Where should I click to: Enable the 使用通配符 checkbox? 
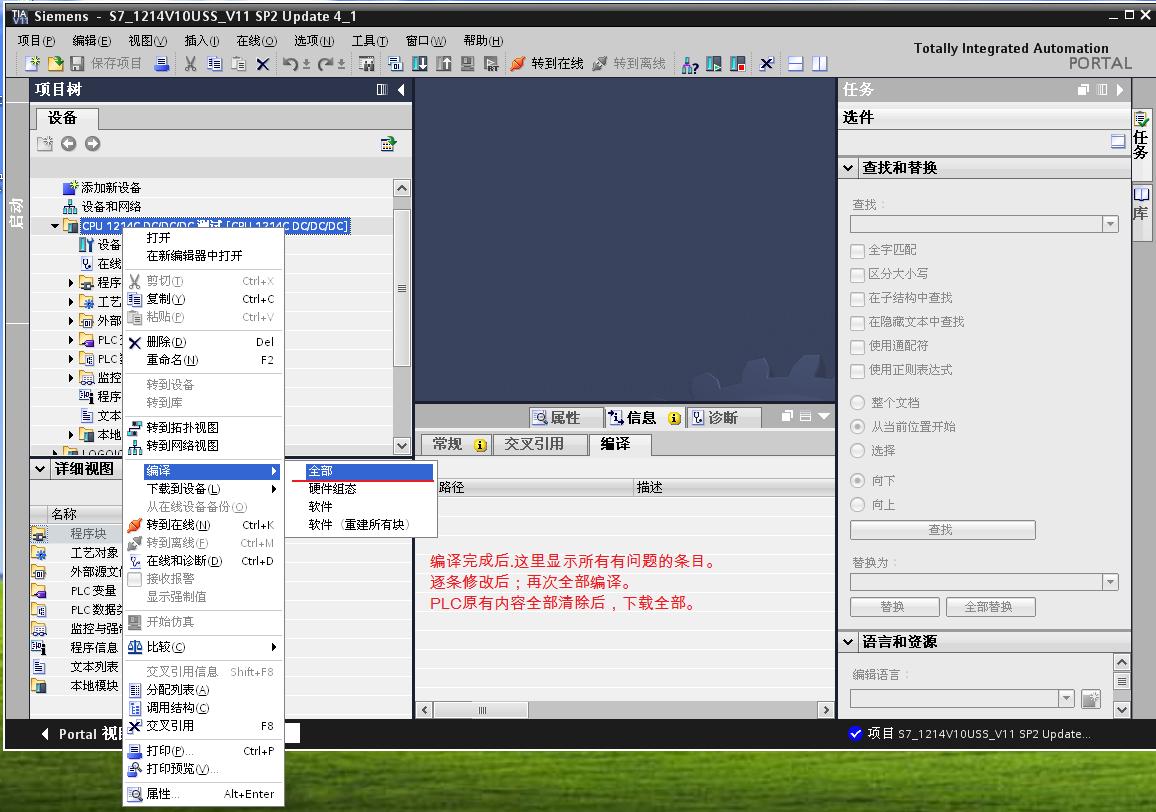[x=857, y=347]
